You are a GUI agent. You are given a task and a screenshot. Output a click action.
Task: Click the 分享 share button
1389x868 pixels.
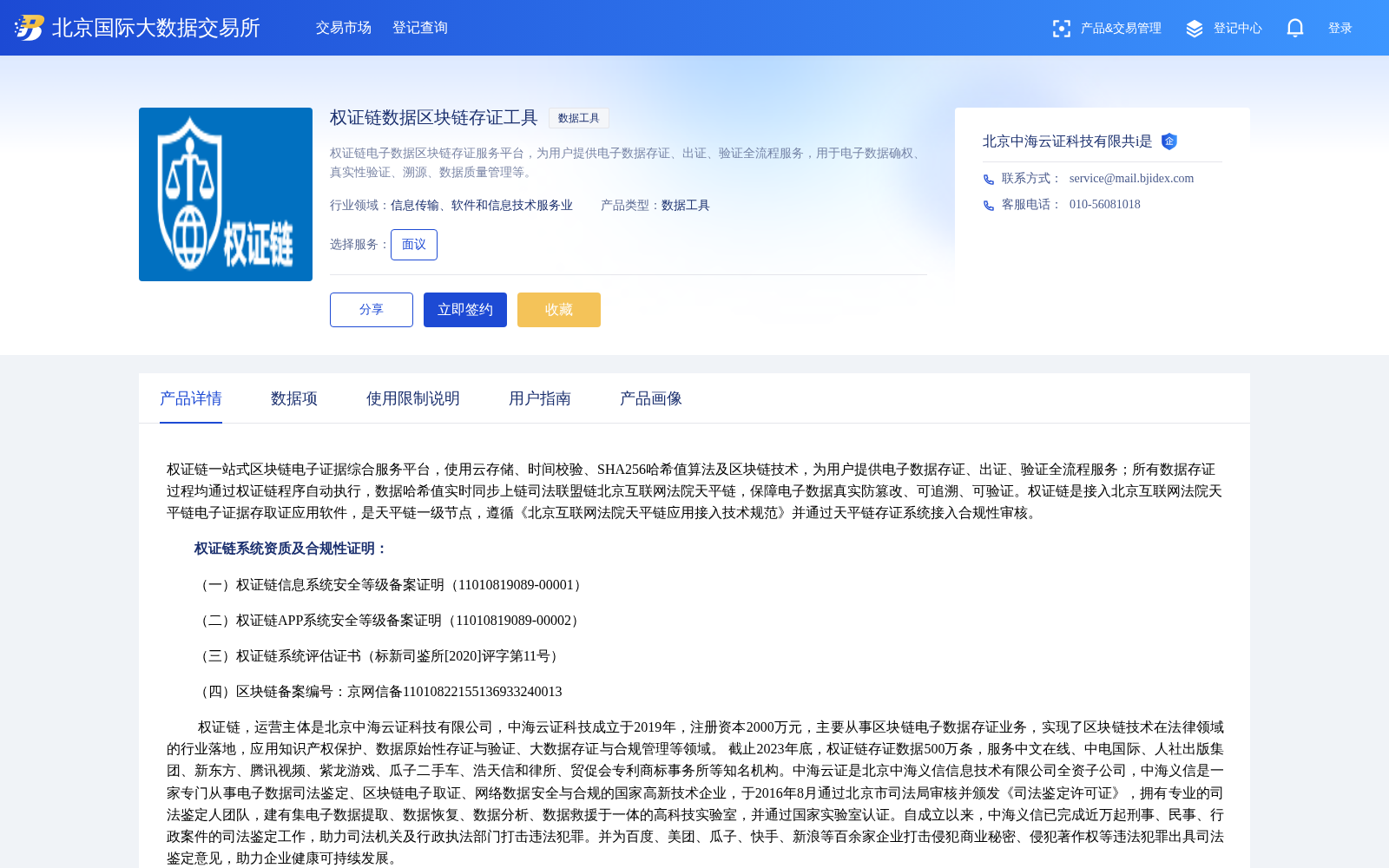372,310
